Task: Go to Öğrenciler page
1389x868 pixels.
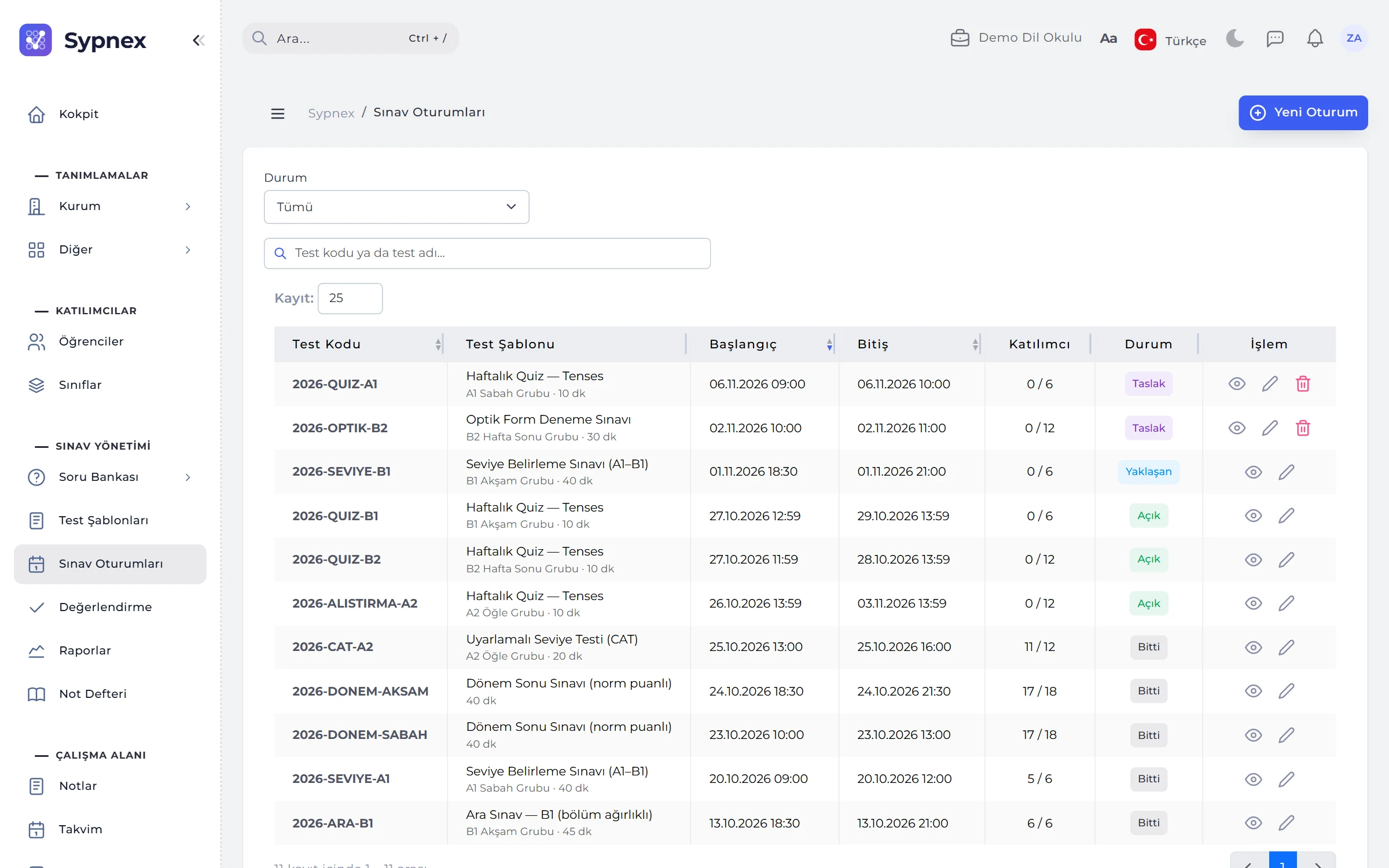Action: click(x=110, y=341)
